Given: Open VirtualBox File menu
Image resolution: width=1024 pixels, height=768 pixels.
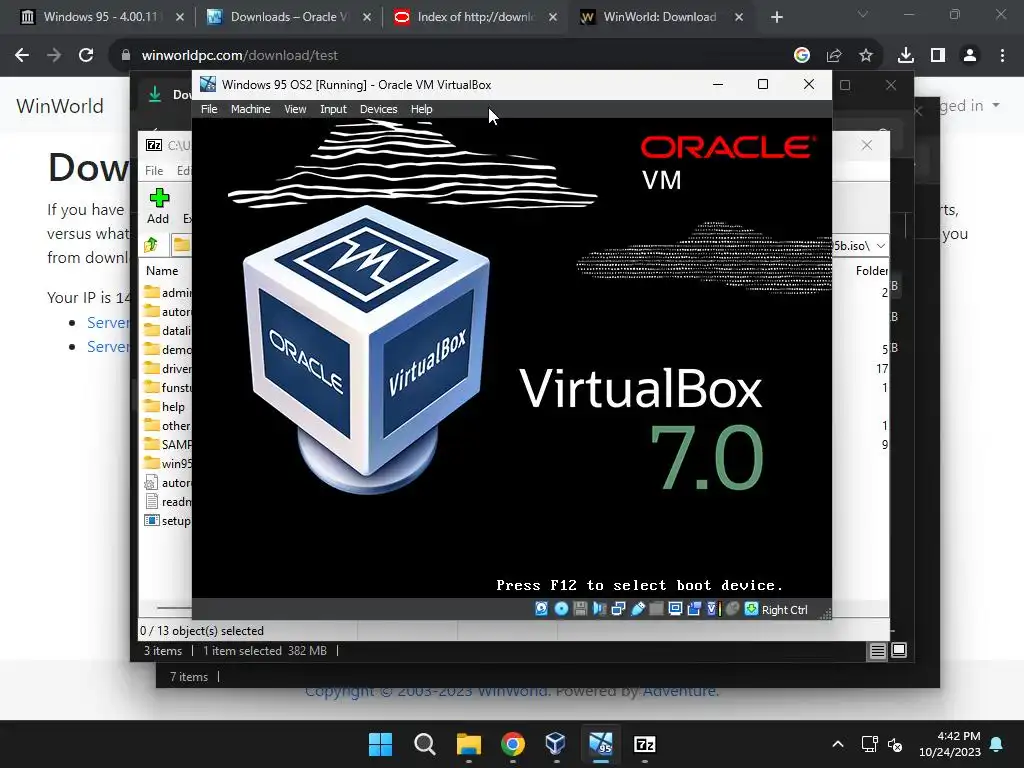Looking at the screenshot, I should click(x=209, y=109).
